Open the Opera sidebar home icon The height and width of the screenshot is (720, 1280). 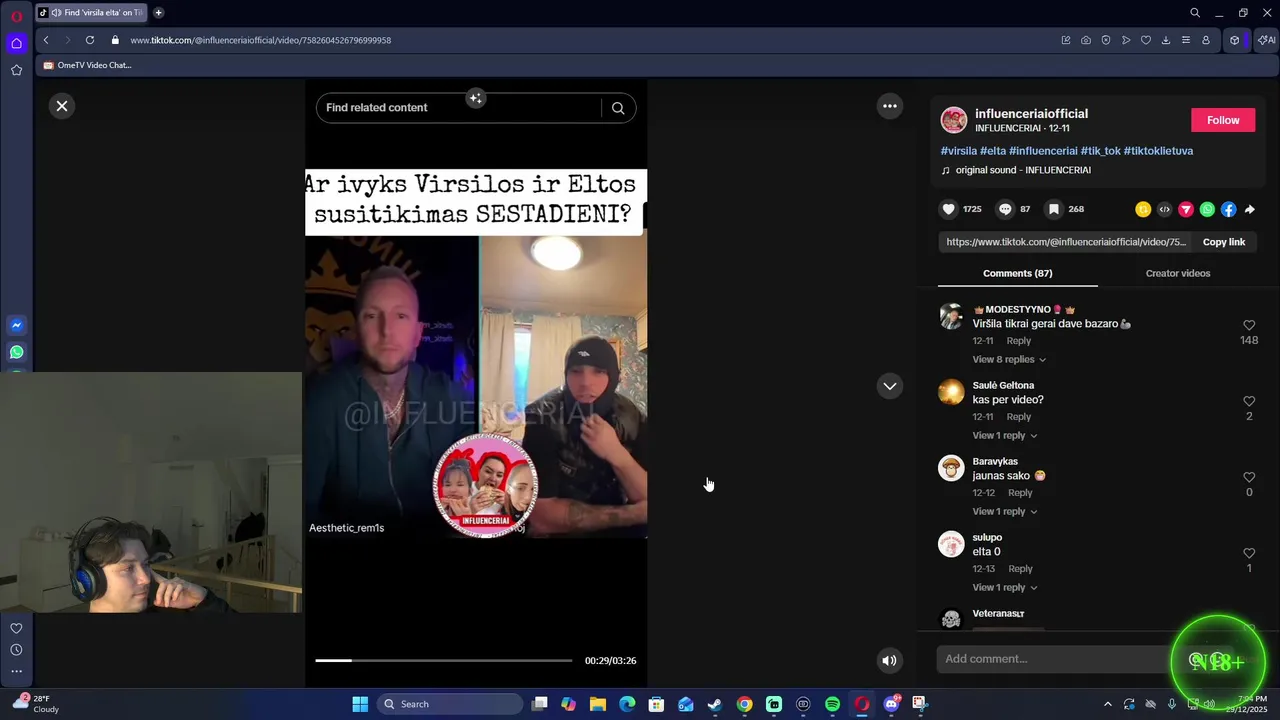[x=16, y=43]
